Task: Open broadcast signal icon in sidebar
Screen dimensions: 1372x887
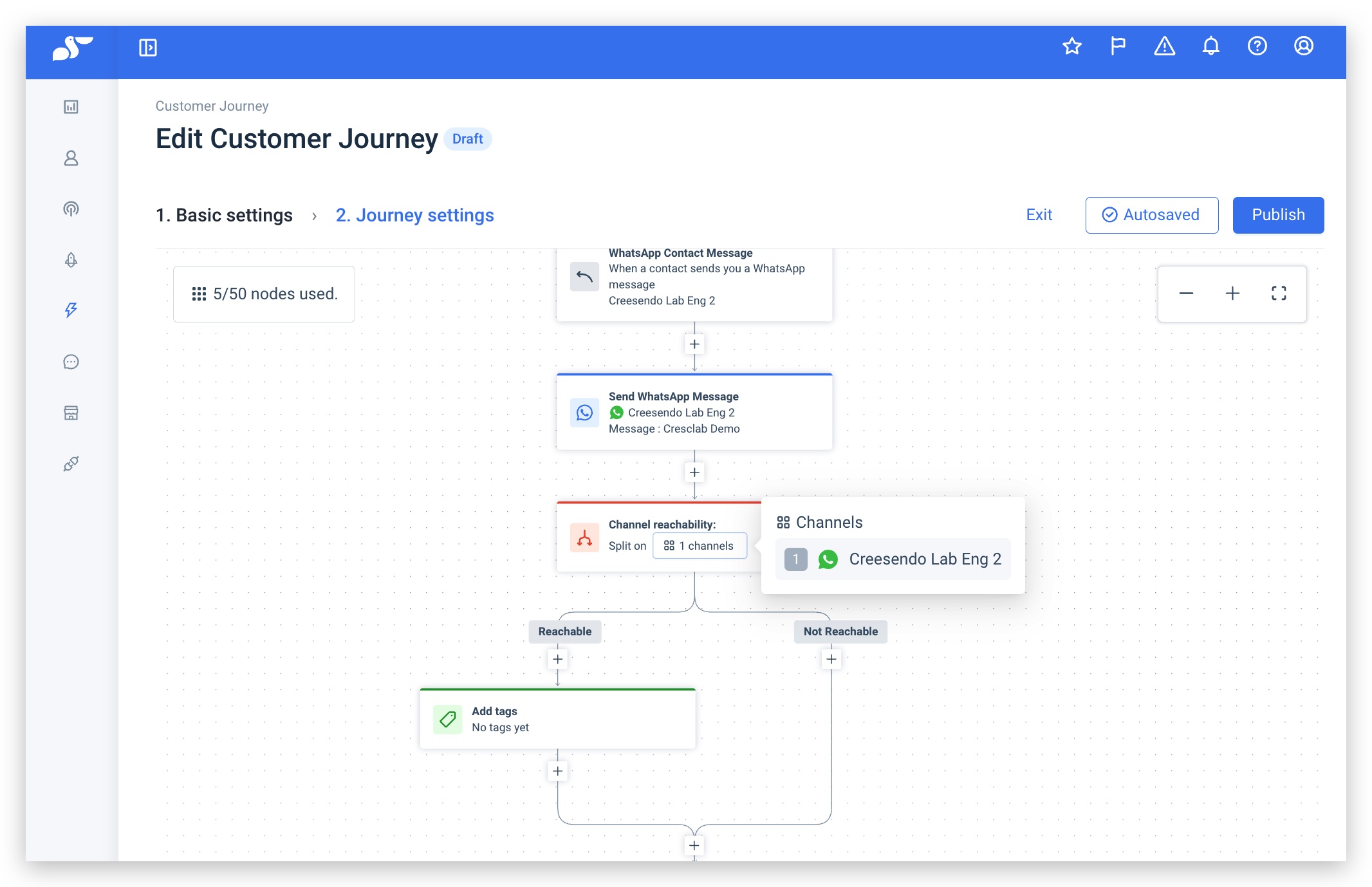Action: [x=71, y=209]
